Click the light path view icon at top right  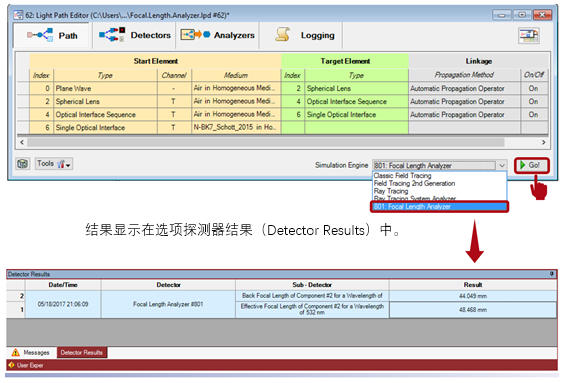529,35
